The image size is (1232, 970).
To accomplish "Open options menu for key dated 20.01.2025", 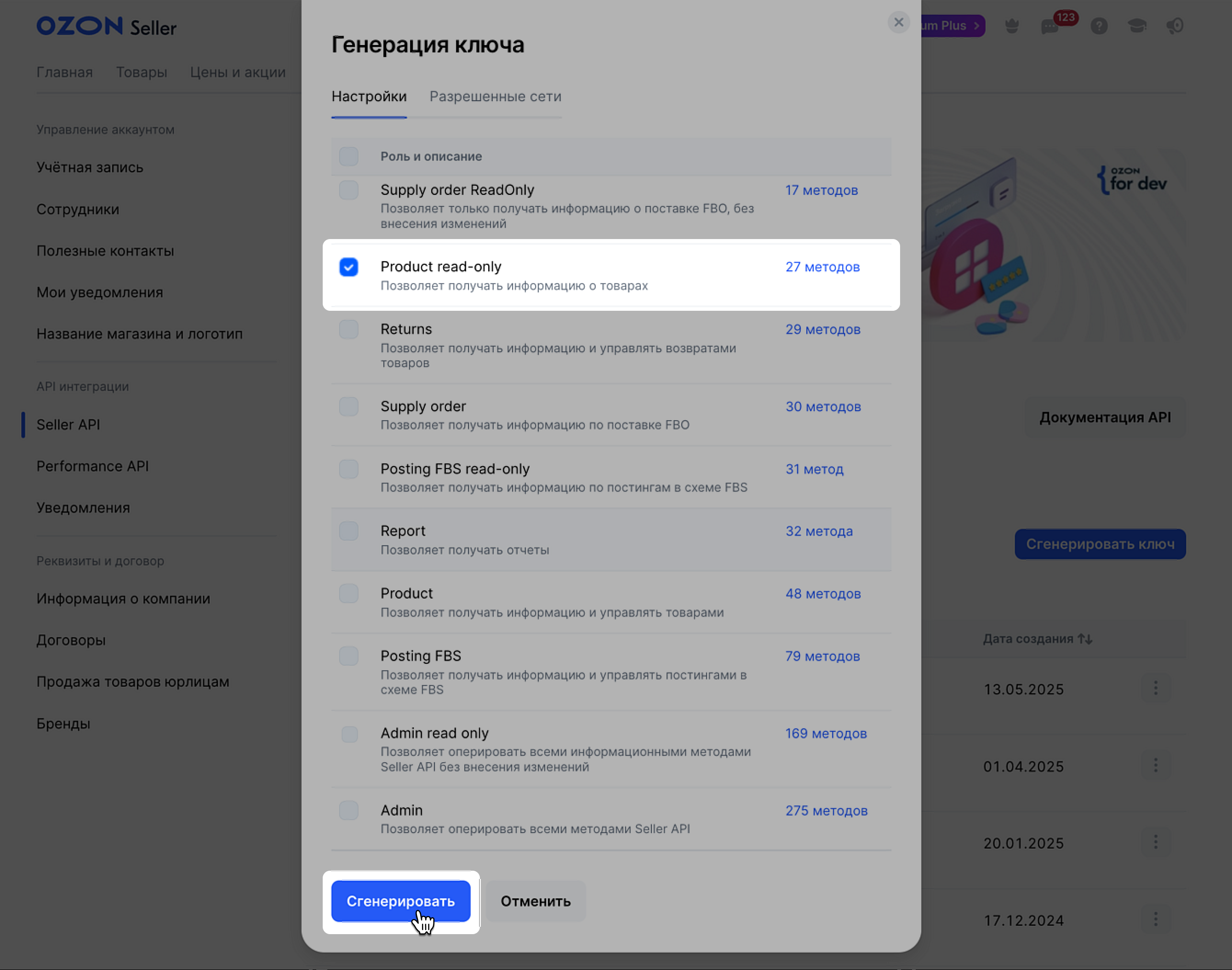I will tap(1155, 843).
